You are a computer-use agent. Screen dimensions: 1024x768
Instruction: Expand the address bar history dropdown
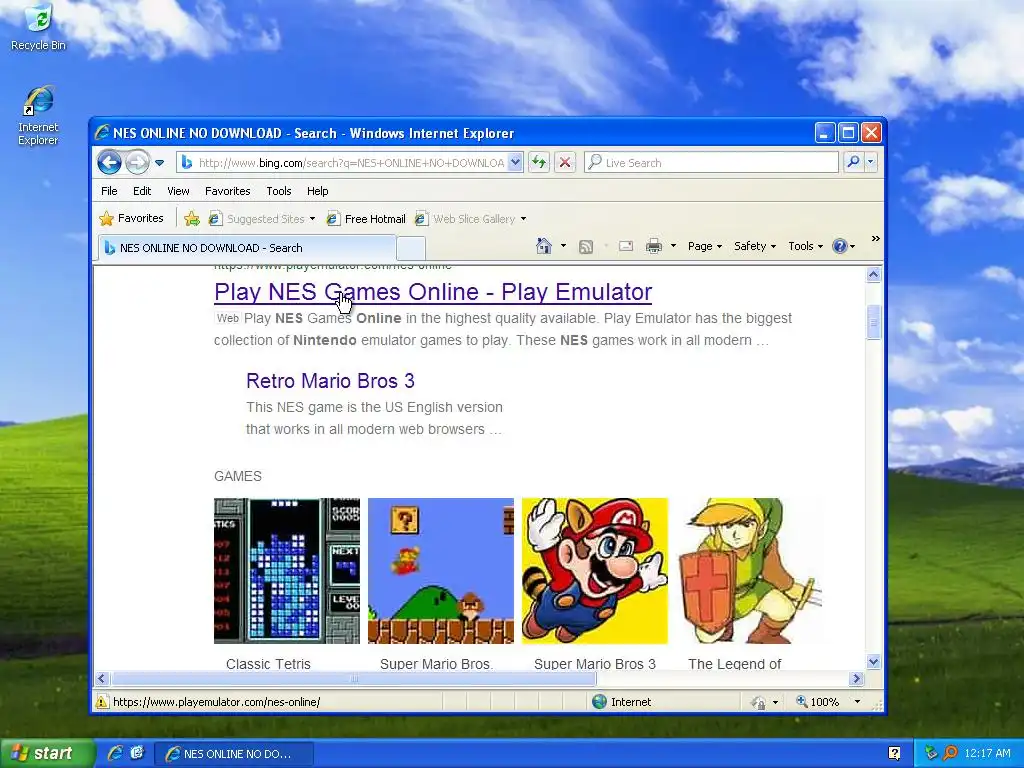point(515,163)
